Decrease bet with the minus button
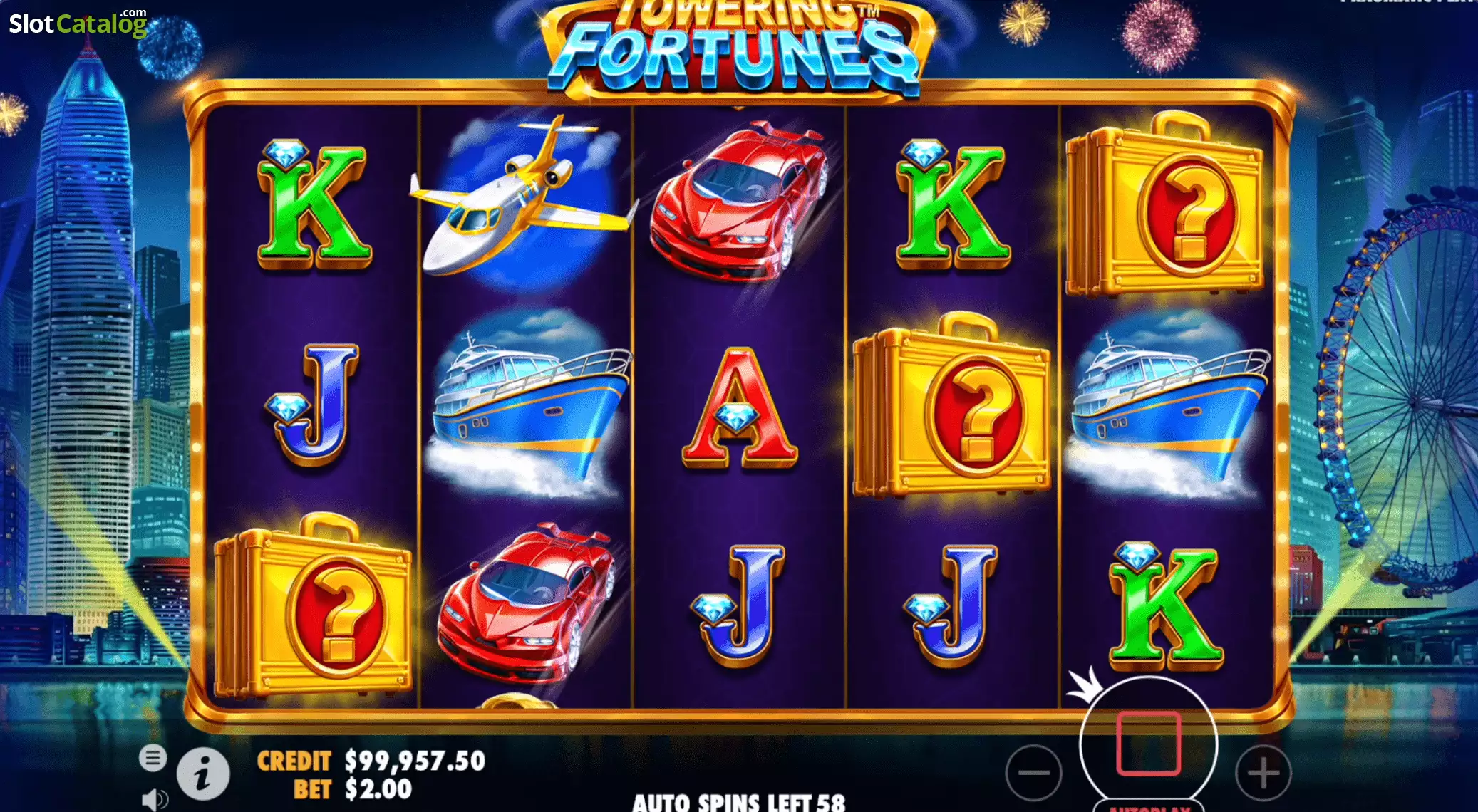The width and height of the screenshot is (1478, 812). pyautogui.click(x=1033, y=772)
